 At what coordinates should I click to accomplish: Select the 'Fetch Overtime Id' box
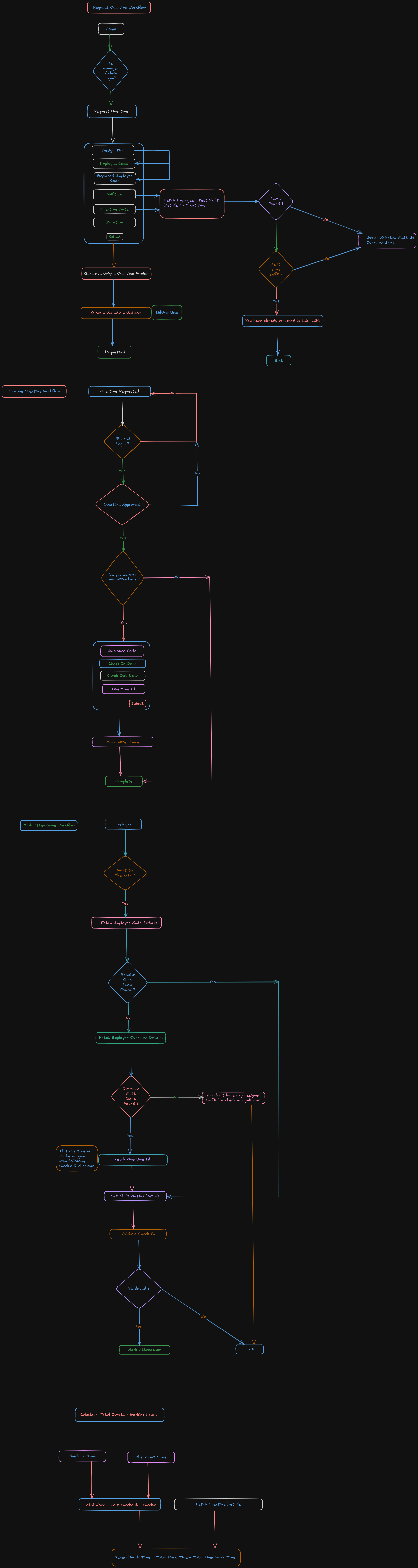133,1160
